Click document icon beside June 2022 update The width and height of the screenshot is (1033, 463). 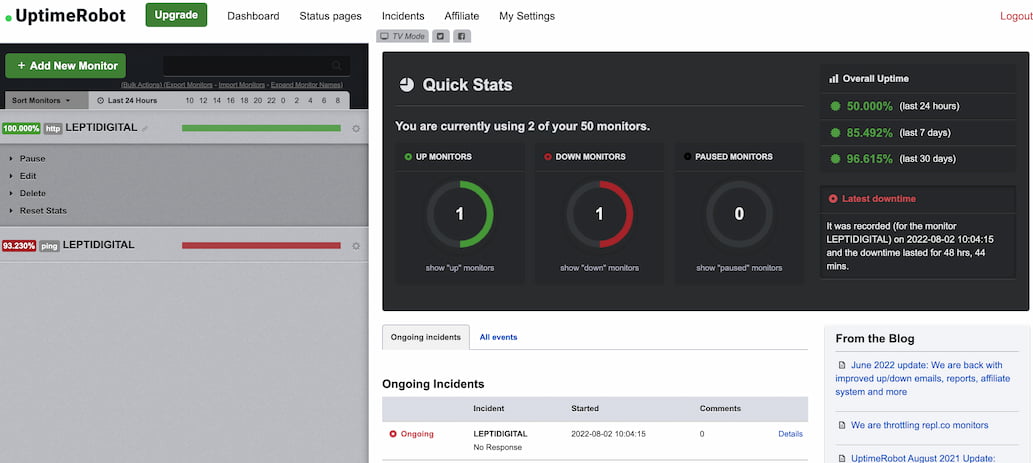point(841,365)
